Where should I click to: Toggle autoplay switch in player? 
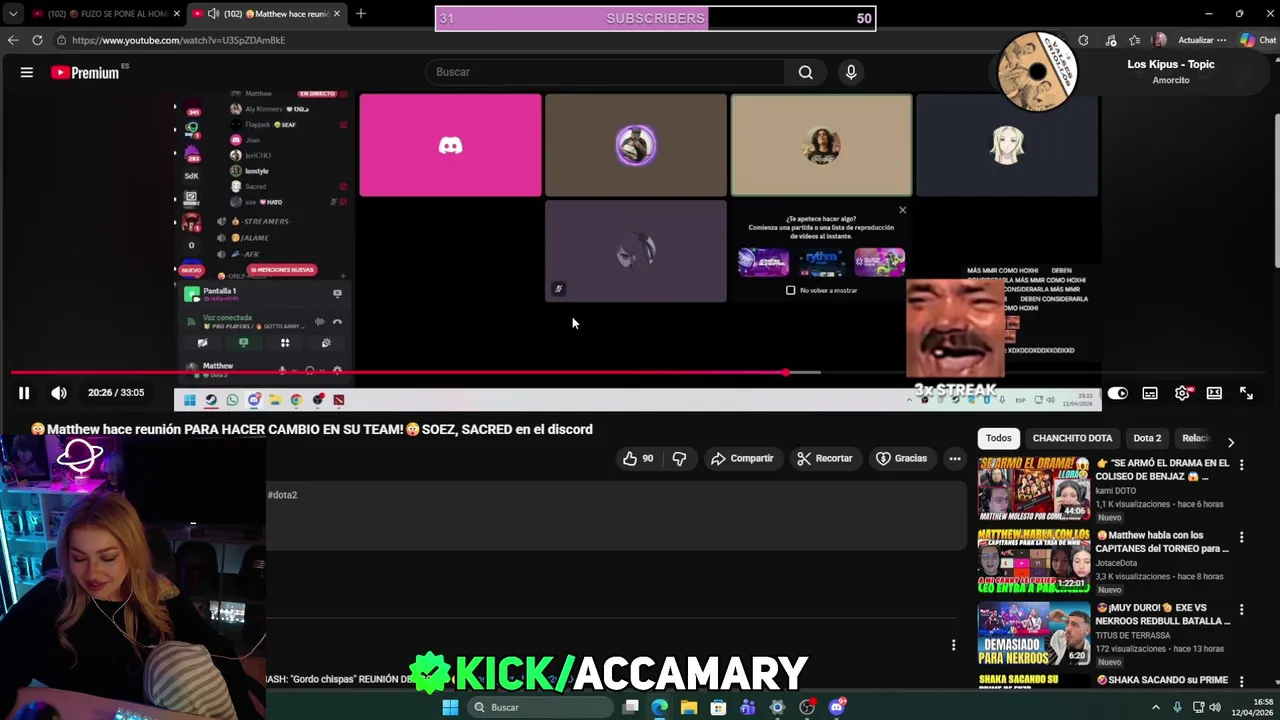coord(1118,393)
